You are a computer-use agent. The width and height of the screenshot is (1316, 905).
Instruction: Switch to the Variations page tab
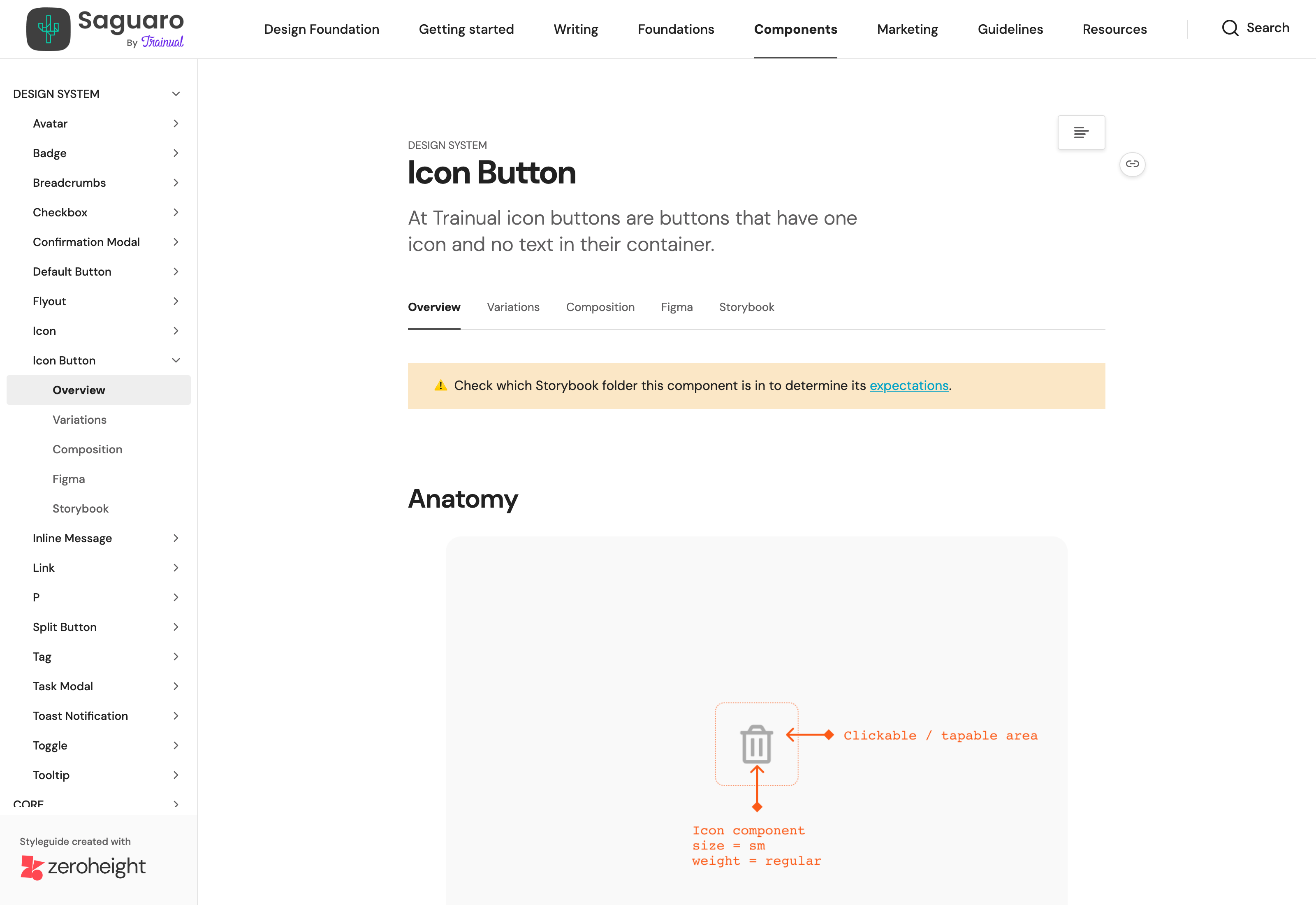point(513,307)
